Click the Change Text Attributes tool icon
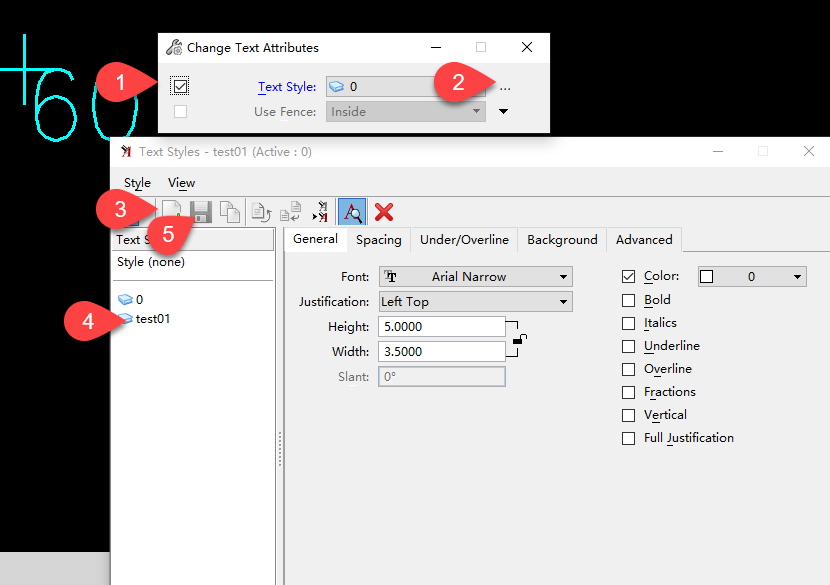830x585 pixels. pyautogui.click(x=174, y=47)
